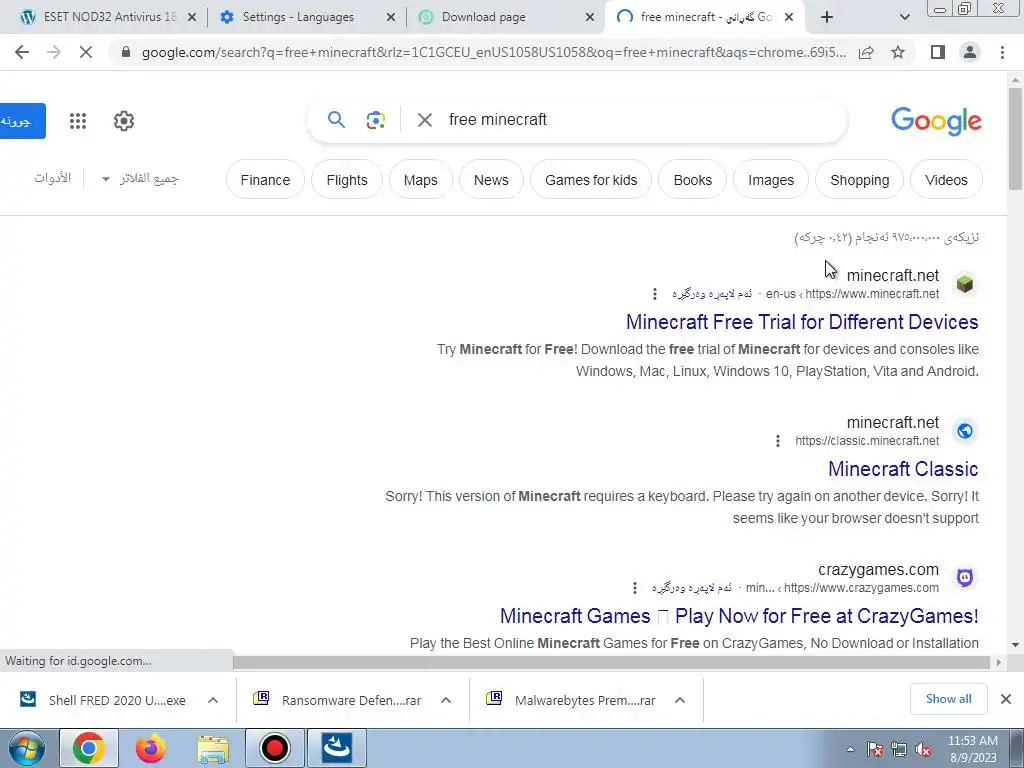Close the downloads bar
1024x768 pixels.
click(x=1006, y=699)
